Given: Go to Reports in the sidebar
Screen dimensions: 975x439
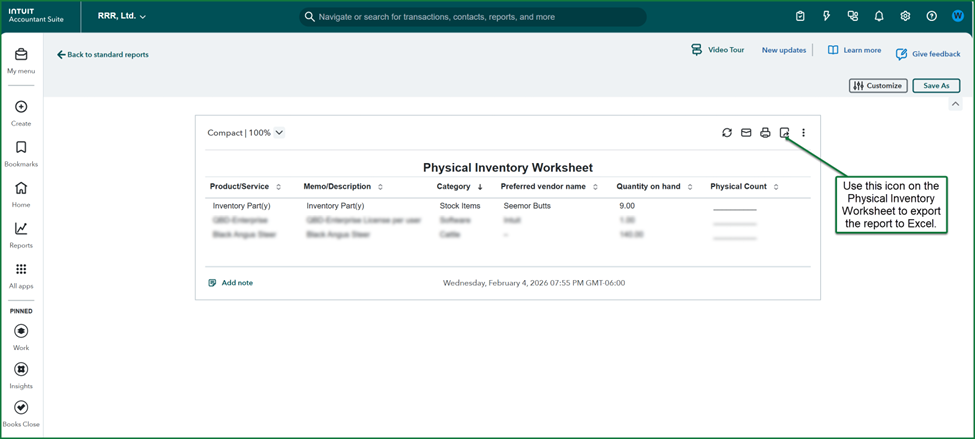Looking at the screenshot, I should pos(21,234).
